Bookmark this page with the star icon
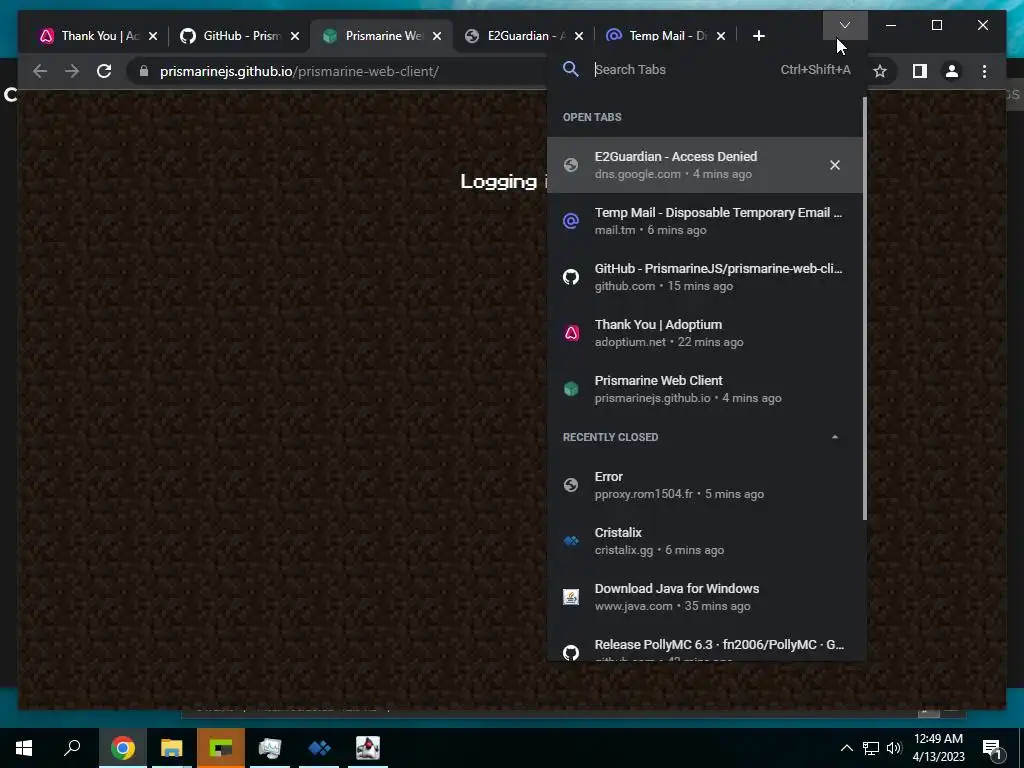The height and width of the screenshot is (768, 1024). [x=880, y=71]
